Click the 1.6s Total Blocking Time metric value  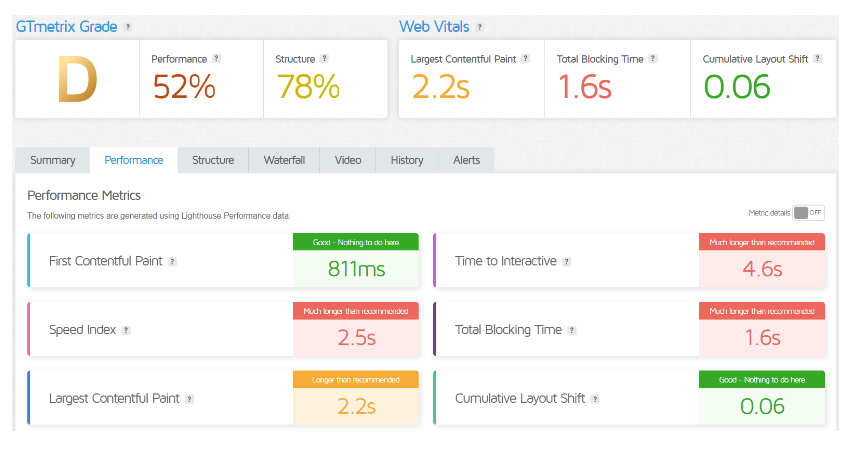(762, 337)
